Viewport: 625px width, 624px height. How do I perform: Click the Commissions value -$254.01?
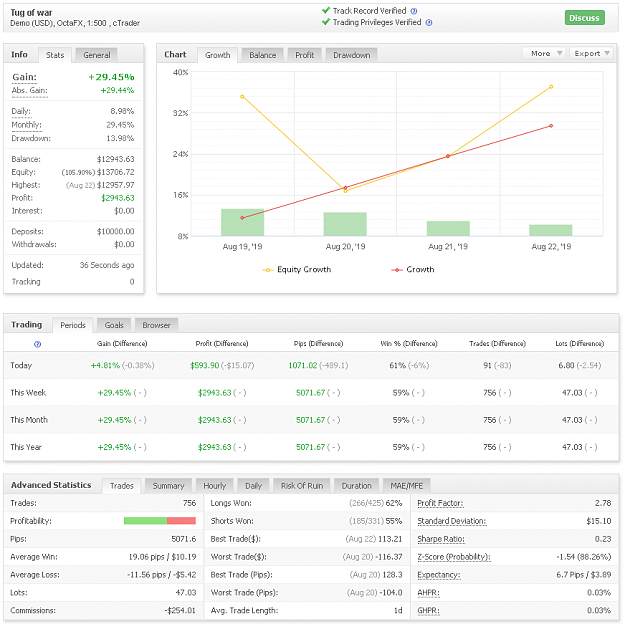pyautogui.click(x=180, y=611)
